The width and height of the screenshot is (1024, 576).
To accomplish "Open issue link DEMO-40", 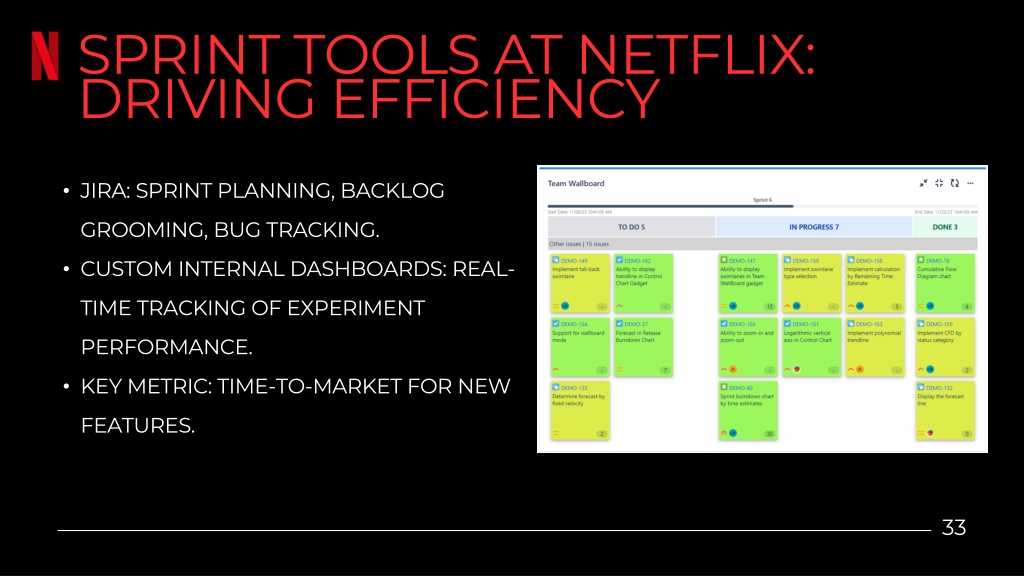I will tap(741, 388).
